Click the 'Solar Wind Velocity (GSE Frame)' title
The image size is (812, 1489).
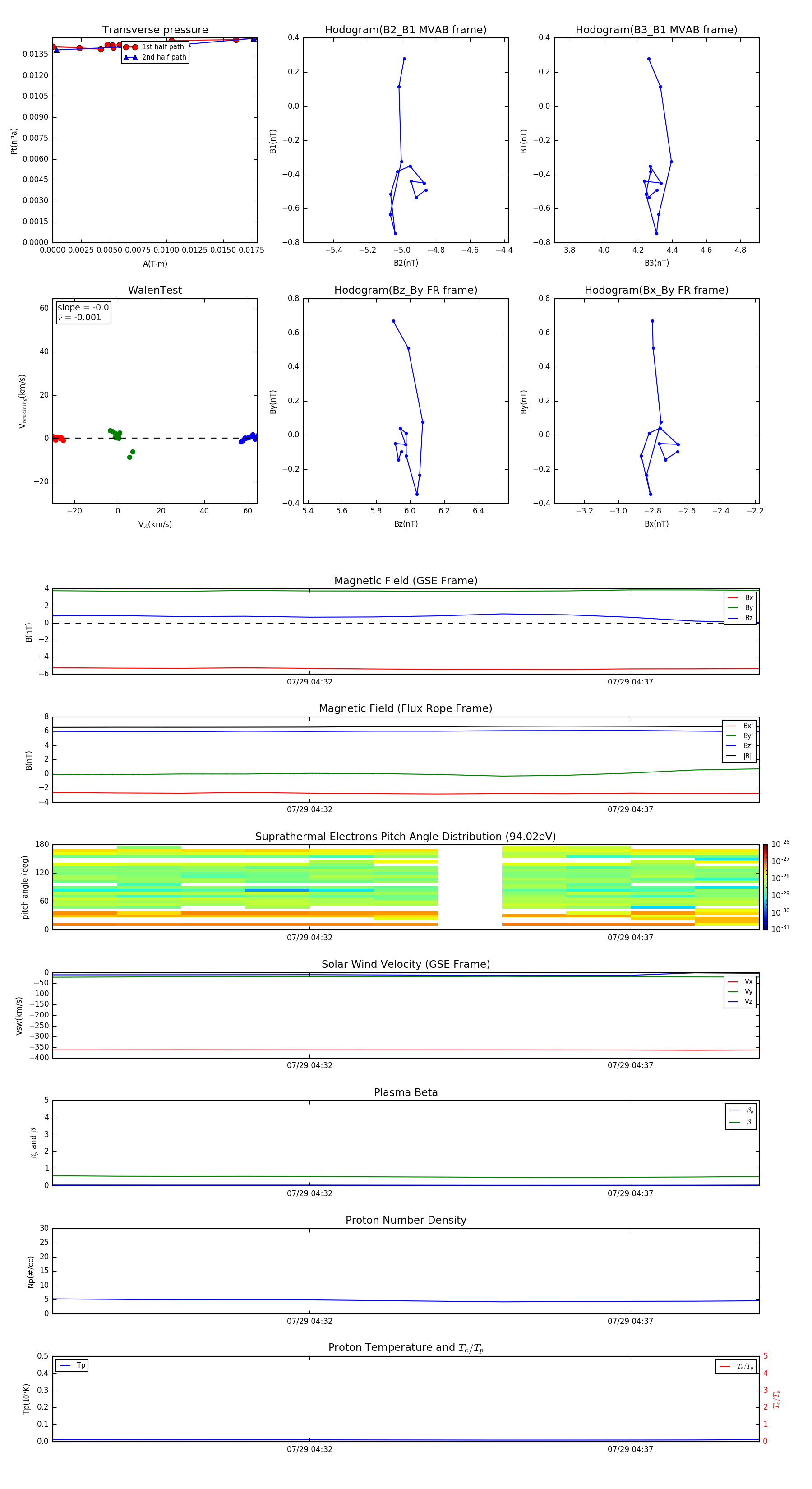(x=406, y=965)
